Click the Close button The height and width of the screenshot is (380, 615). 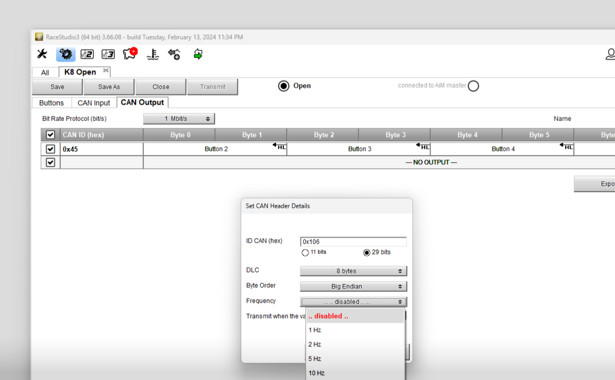[161, 87]
